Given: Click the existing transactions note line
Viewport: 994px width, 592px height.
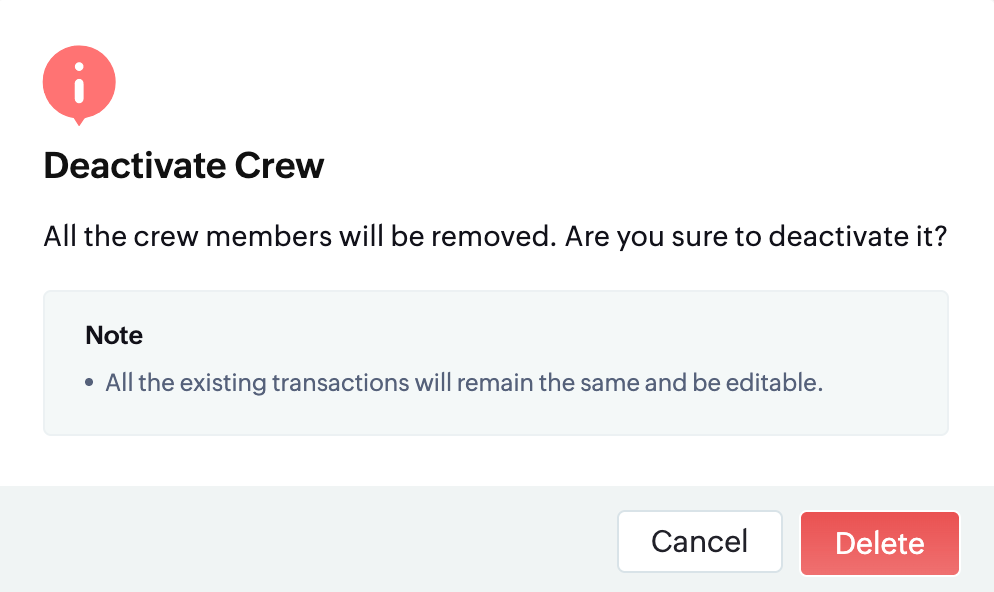Looking at the screenshot, I should [463, 384].
